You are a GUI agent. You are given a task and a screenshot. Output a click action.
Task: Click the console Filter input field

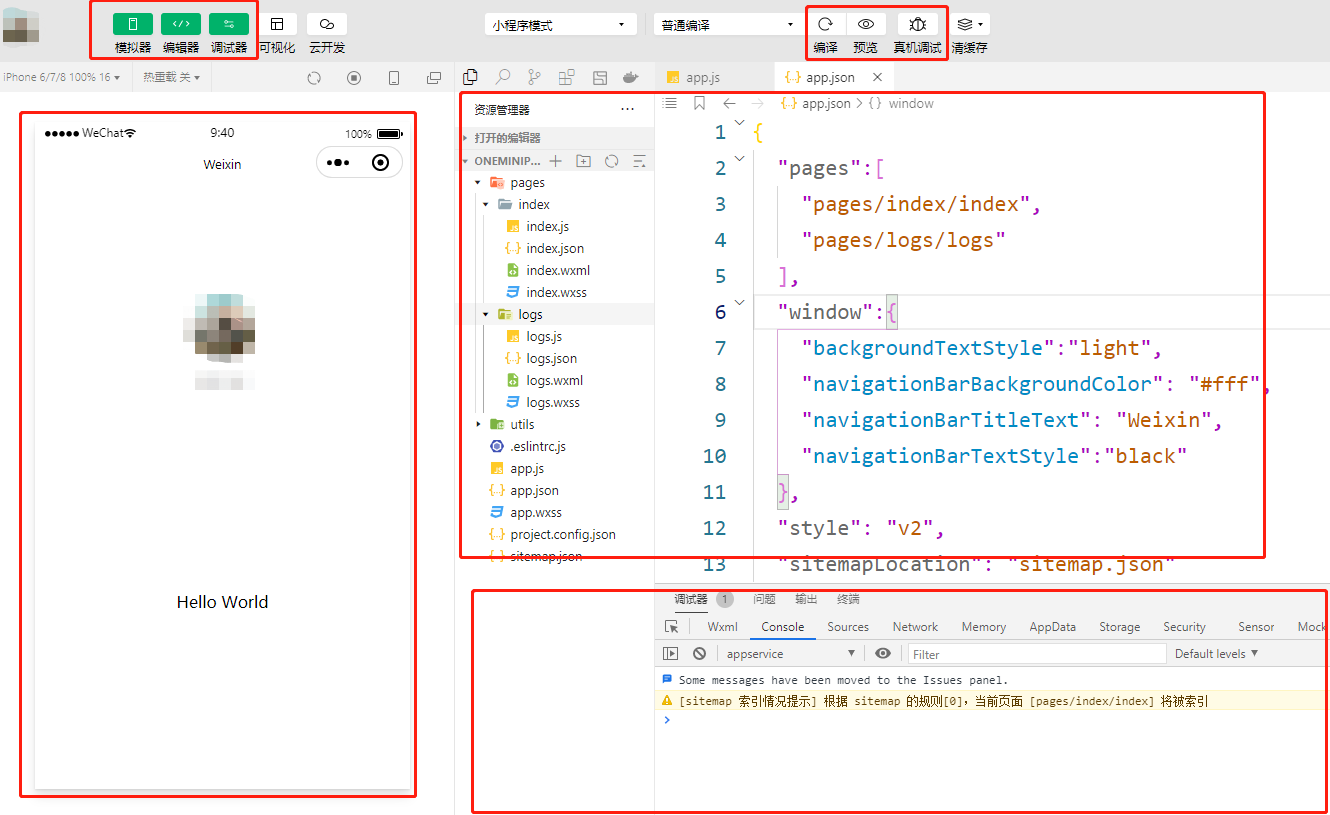click(x=1037, y=654)
